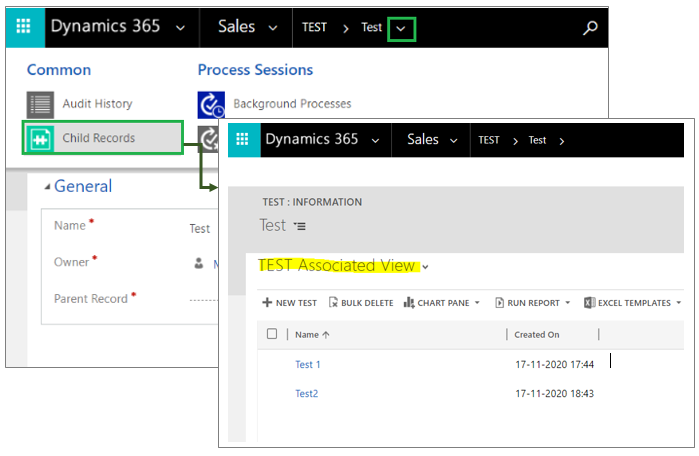Open app launcher waffle in front window
The image size is (699, 456).
[x=243, y=140]
